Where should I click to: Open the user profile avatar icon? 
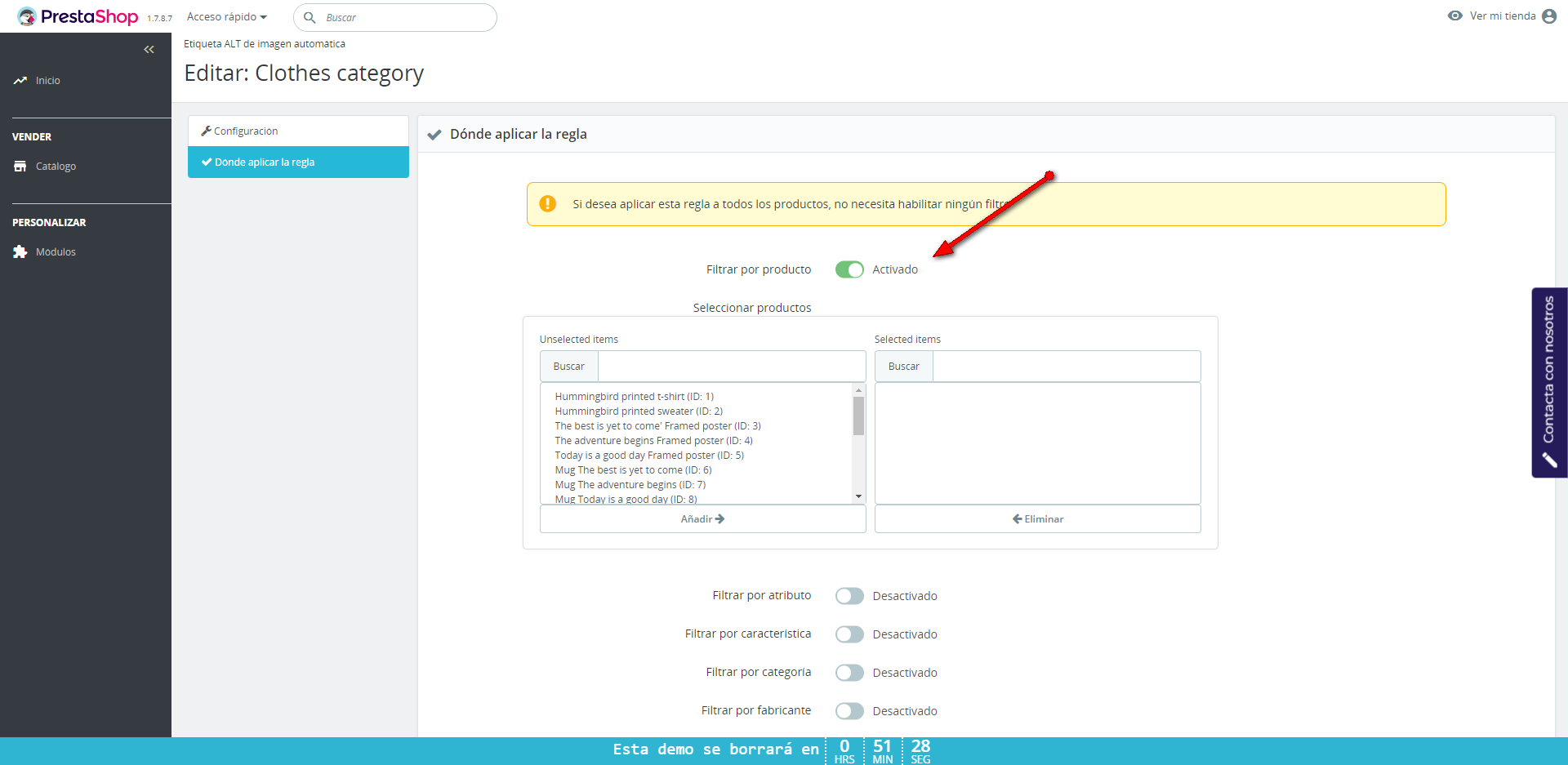coord(1549,16)
